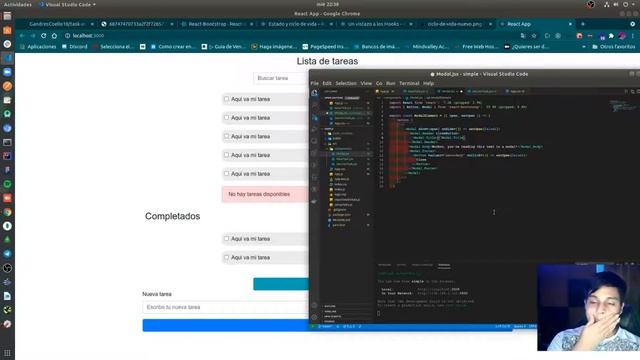Screen dimensions: 640x360
Task: Click the code minimap in VS Code editor
Action: (x=622, y=106)
